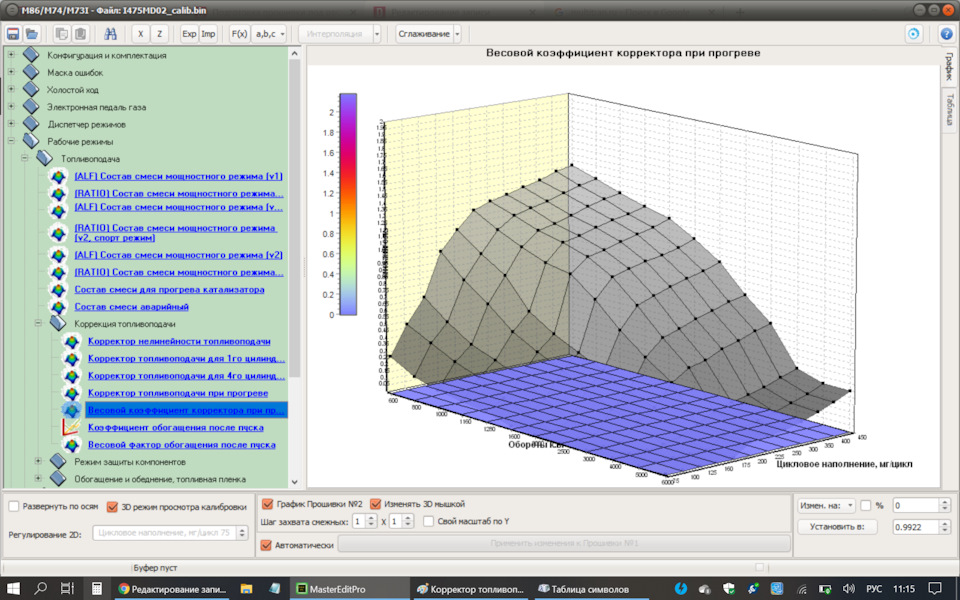Click the tree panel's vertical scrollbar thumb
The width and height of the screenshot is (960, 600).
(x=294, y=219)
